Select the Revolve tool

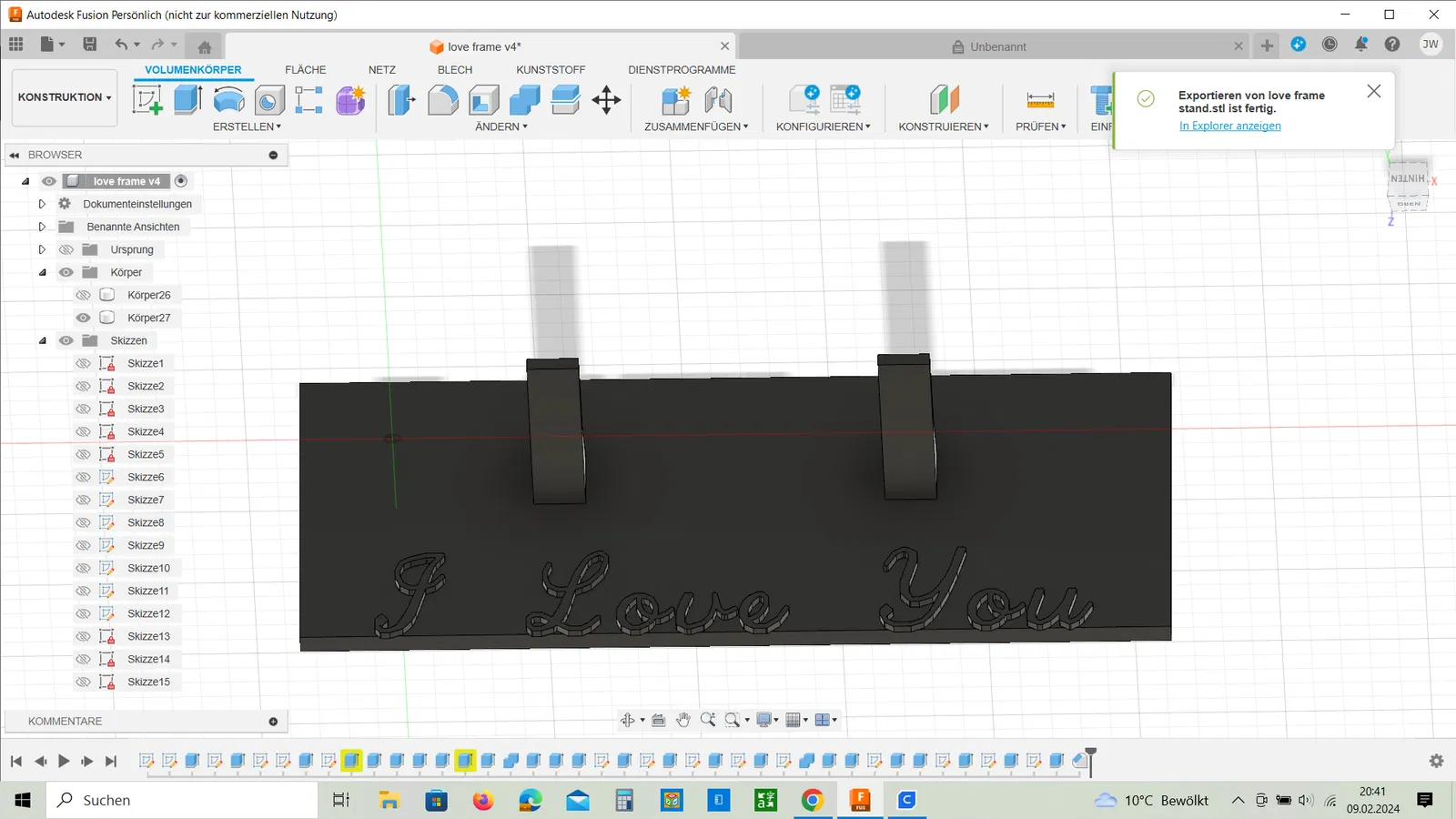(228, 99)
